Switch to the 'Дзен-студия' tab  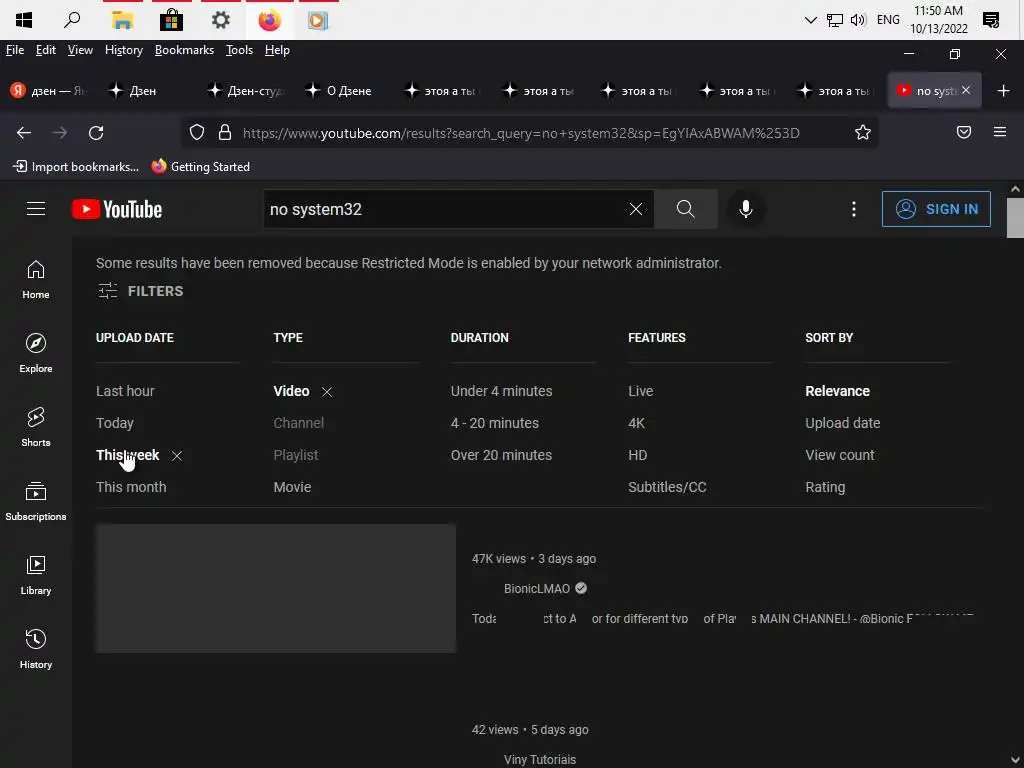point(246,91)
